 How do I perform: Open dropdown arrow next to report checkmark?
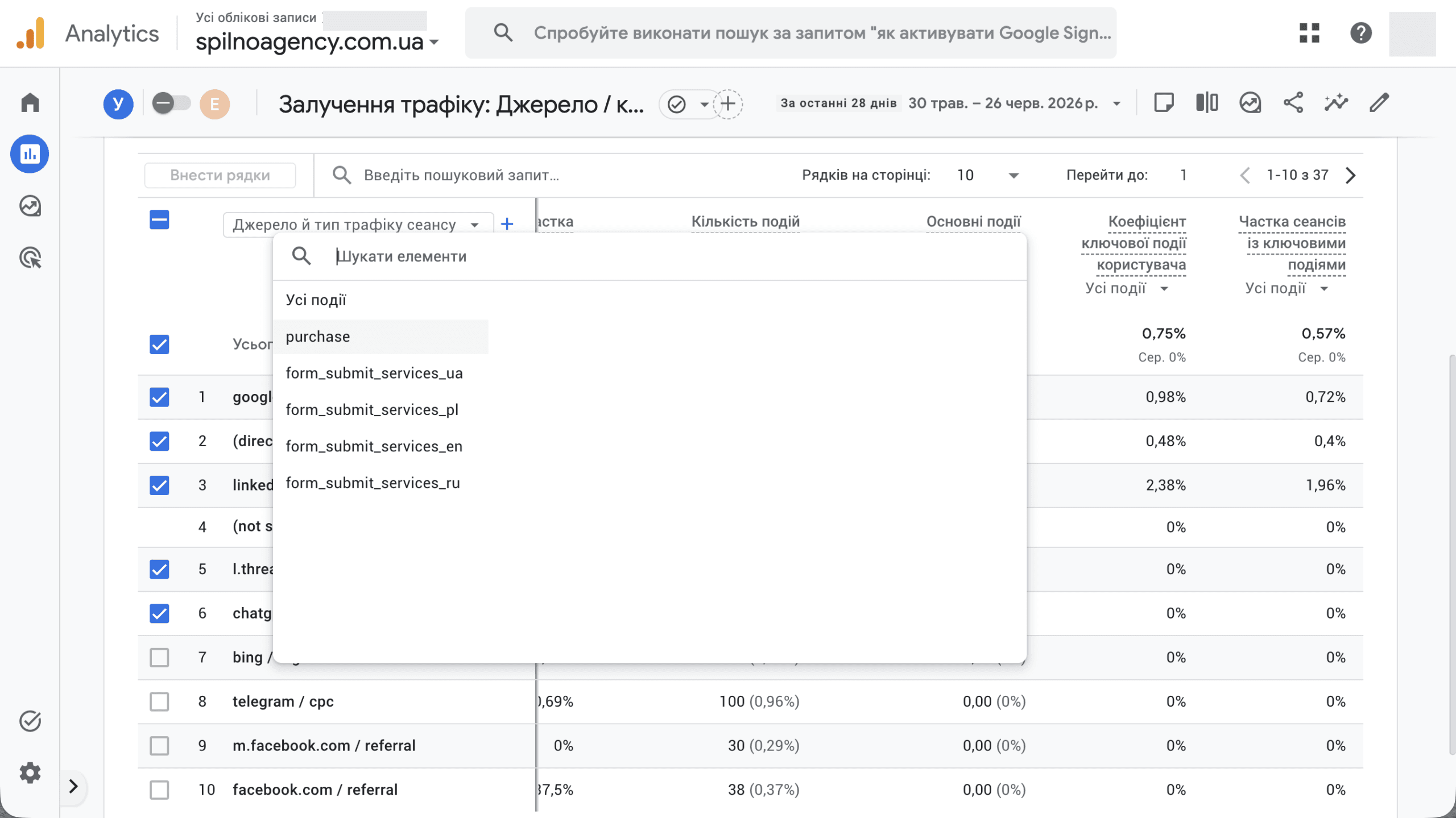coord(704,104)
